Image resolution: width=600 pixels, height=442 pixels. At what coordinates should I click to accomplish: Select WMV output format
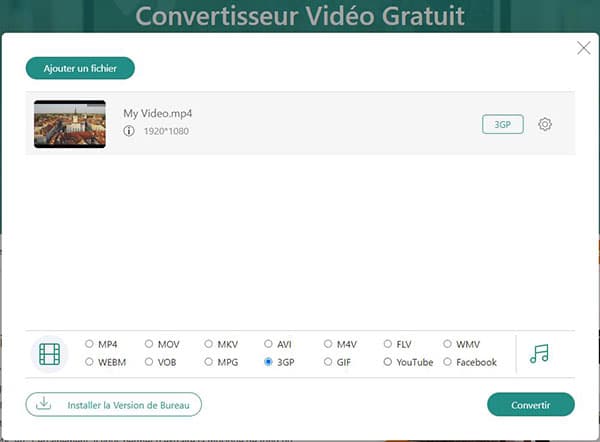(447, 344)
